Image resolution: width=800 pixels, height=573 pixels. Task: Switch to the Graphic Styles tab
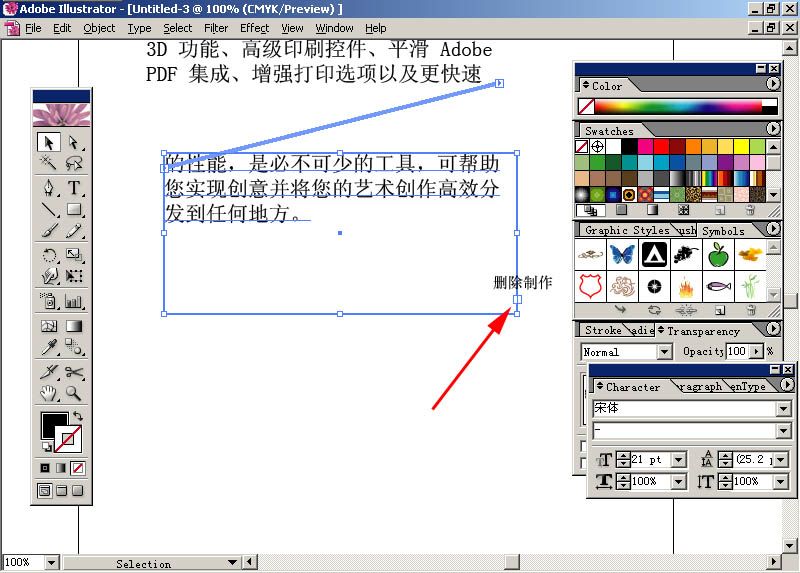click(x=627, y=231)
